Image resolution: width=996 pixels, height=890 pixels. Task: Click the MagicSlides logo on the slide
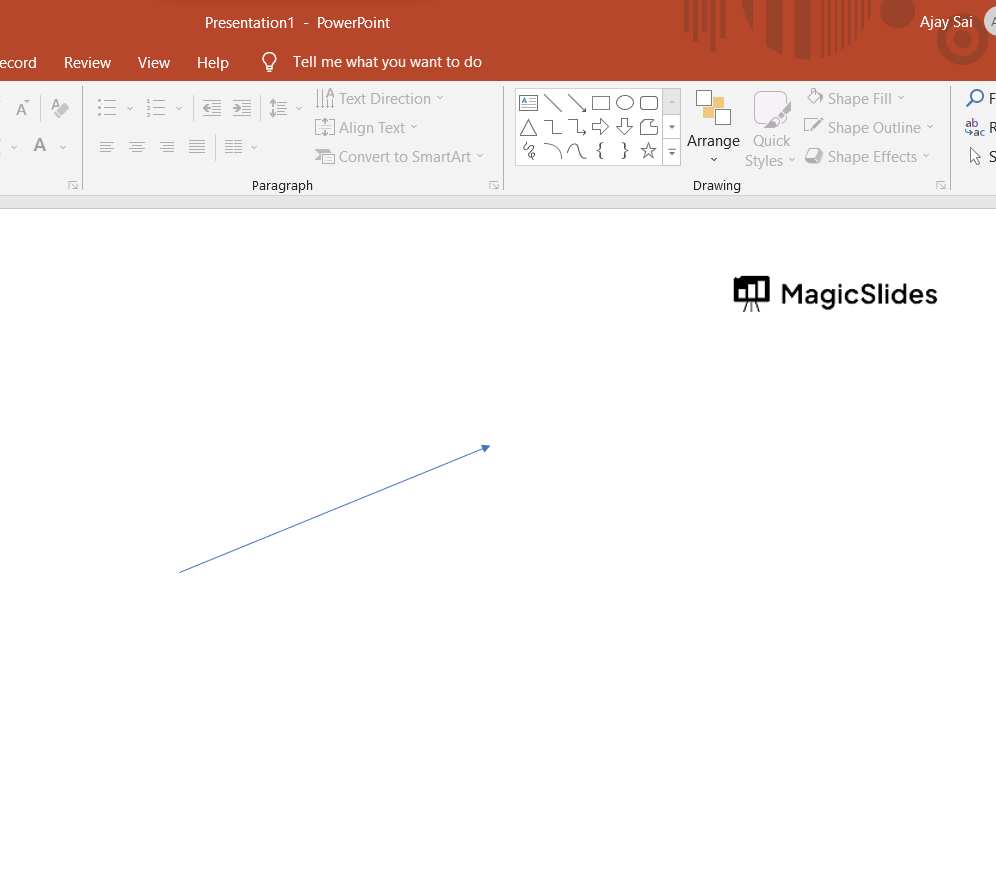pyautogui.click(x=835, y=294)
